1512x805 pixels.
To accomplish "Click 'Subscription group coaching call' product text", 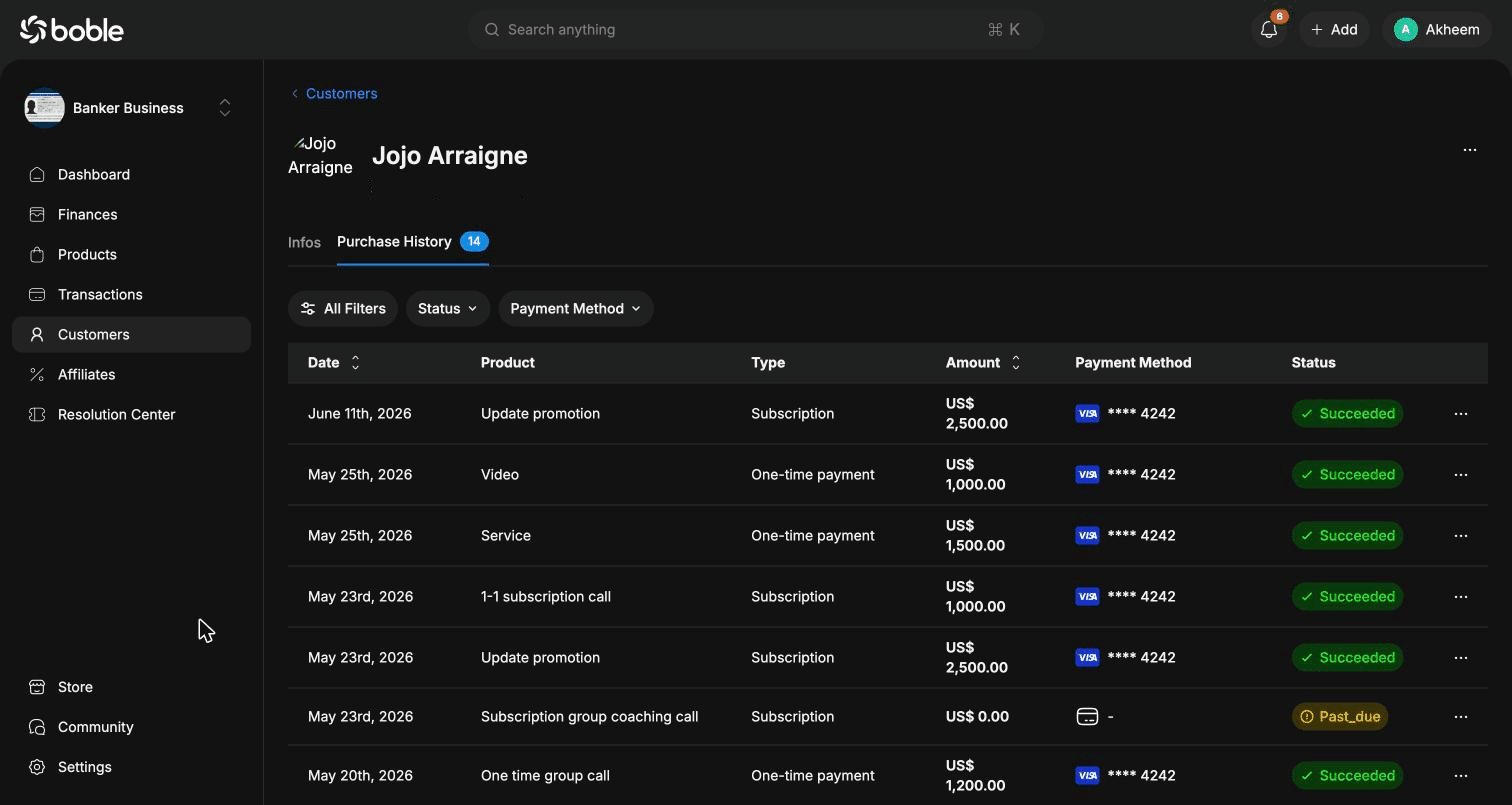I will click(x=590, y=717).
